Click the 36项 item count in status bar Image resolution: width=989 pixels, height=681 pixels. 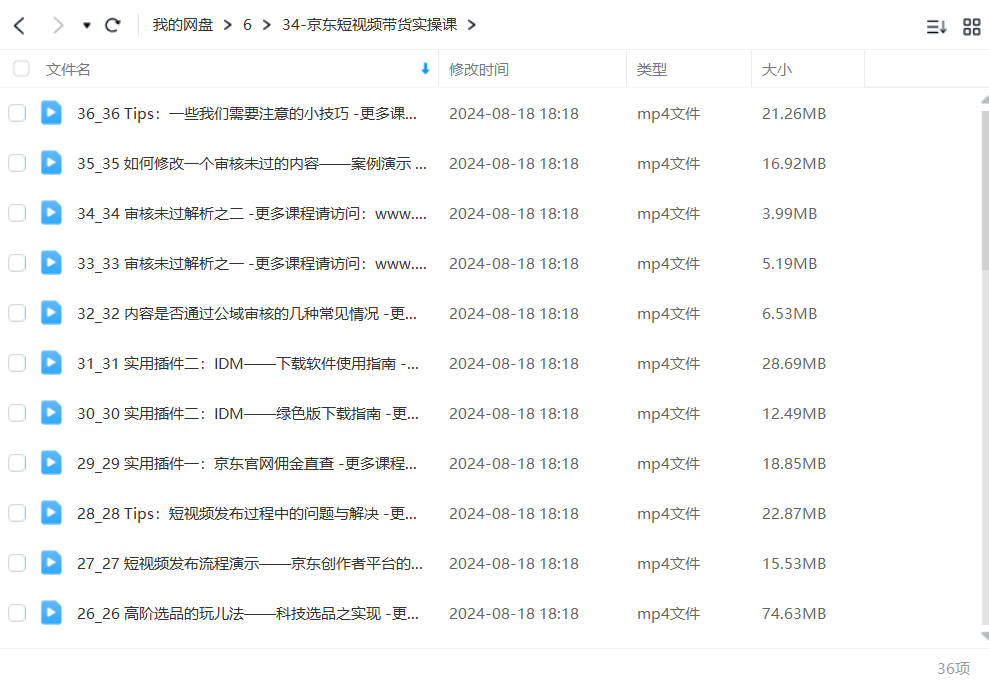953,668
